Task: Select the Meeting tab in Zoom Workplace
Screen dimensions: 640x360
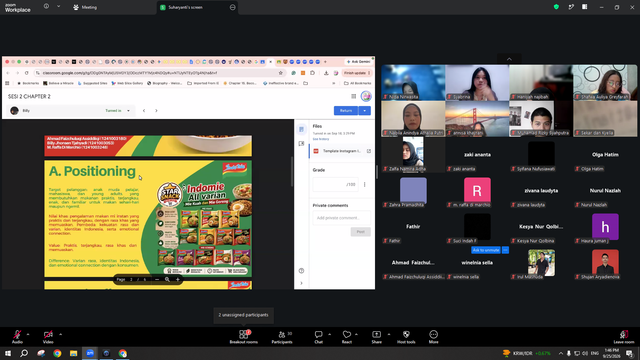Action: pyautogui.click(x=85, y=7)
